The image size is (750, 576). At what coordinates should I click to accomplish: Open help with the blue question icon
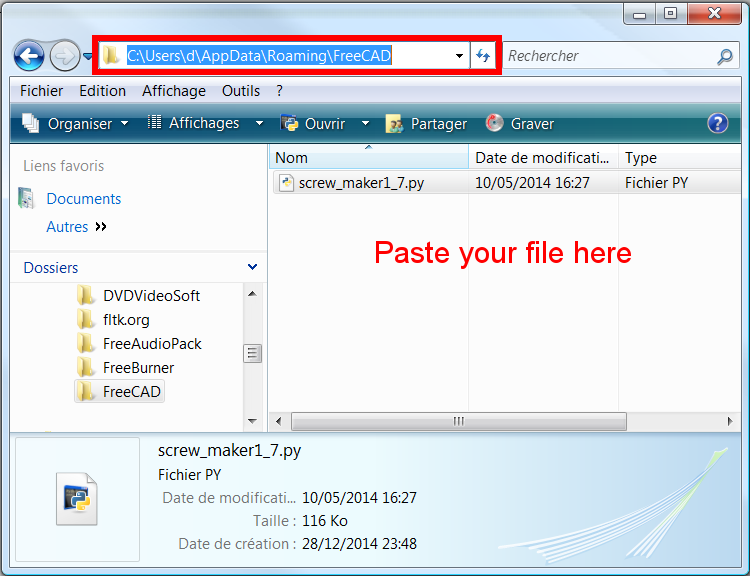point(717,123)
